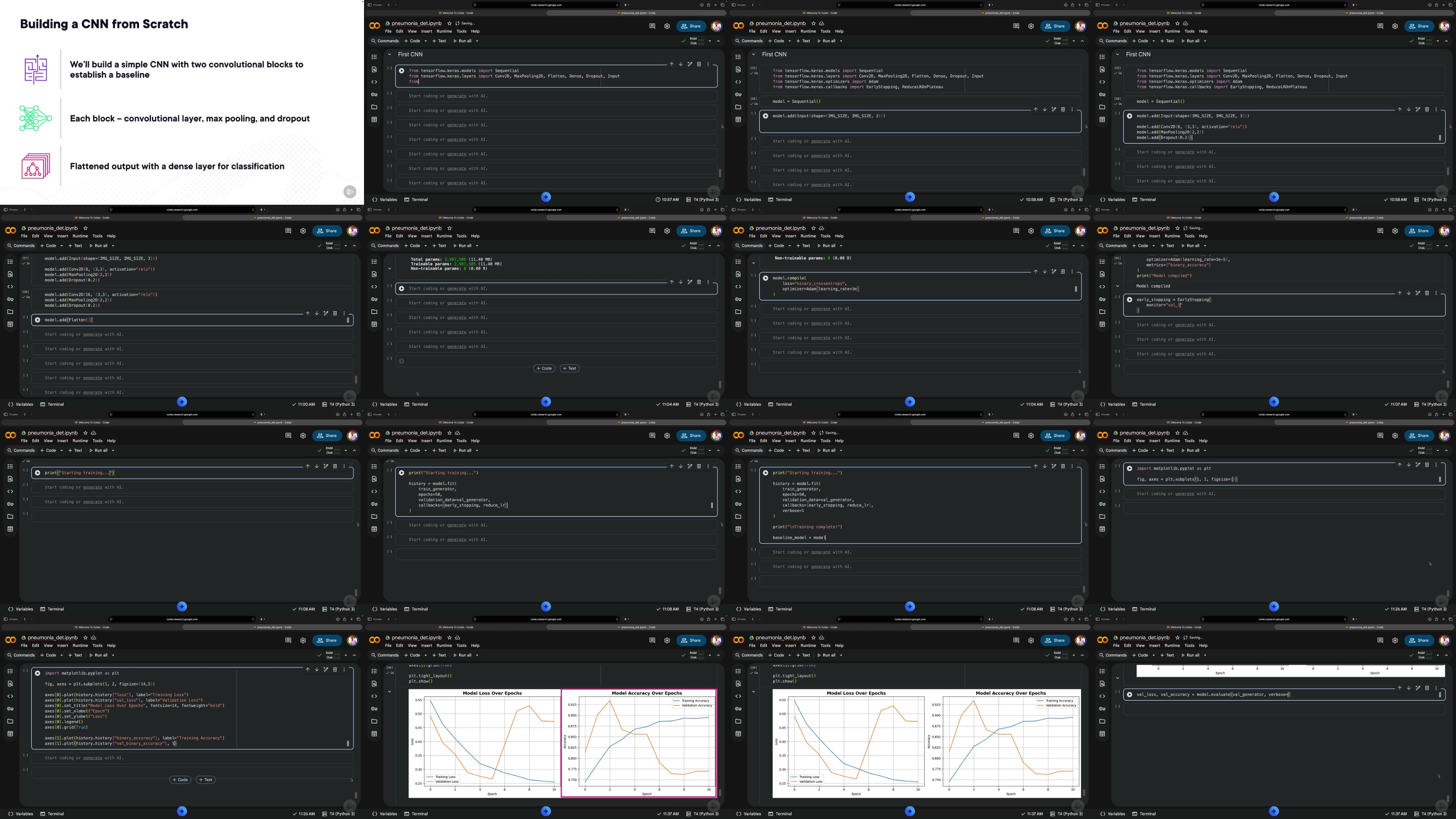Open table of contents in 10:57 AM panel
This screenshot has height=819, width=1456.
click(374, 57)
